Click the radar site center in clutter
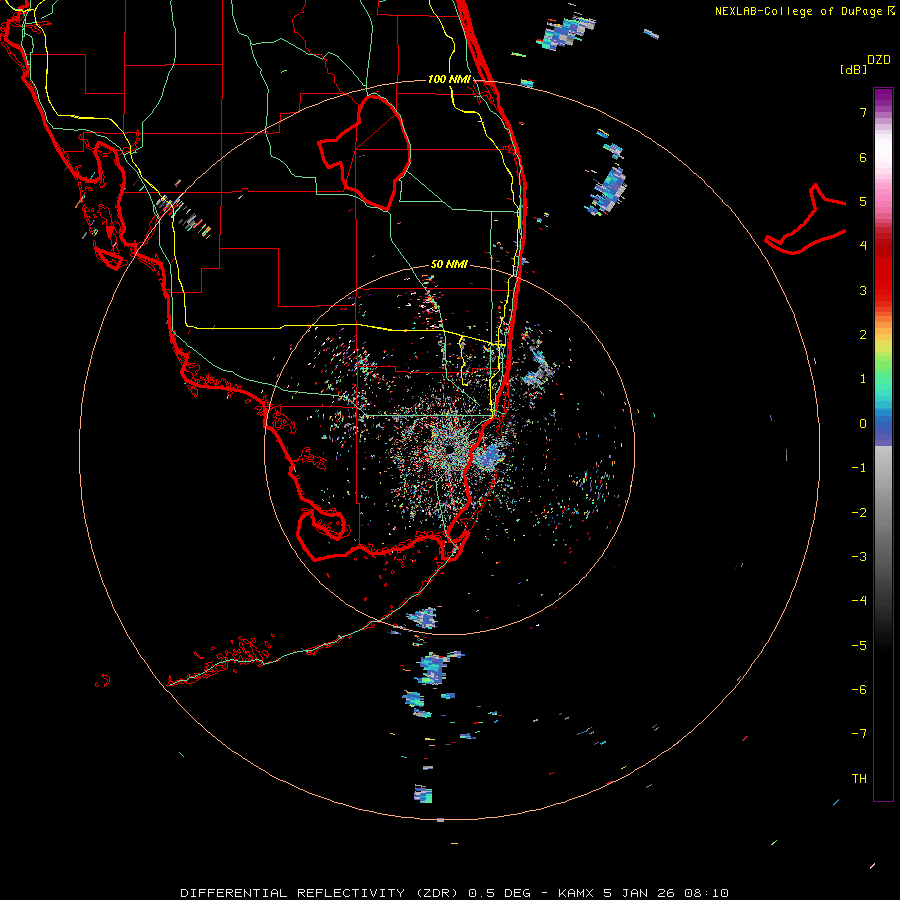 coord(448,449)
